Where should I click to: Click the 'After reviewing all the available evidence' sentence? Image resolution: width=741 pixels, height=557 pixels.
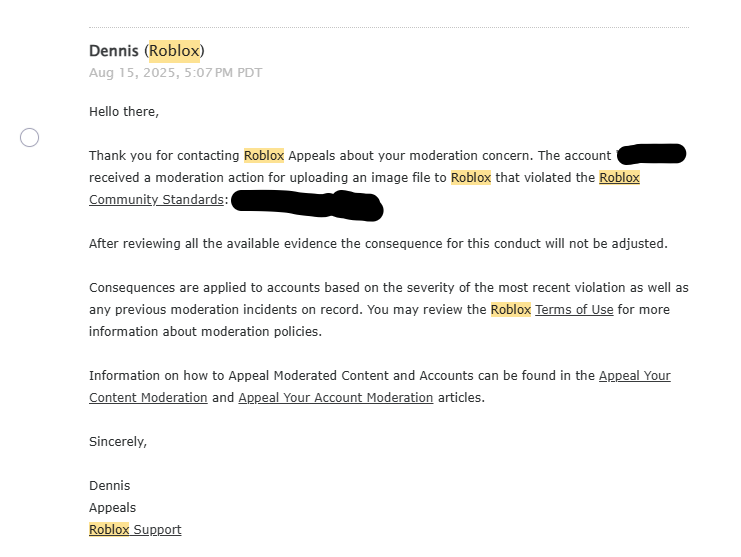378,243
